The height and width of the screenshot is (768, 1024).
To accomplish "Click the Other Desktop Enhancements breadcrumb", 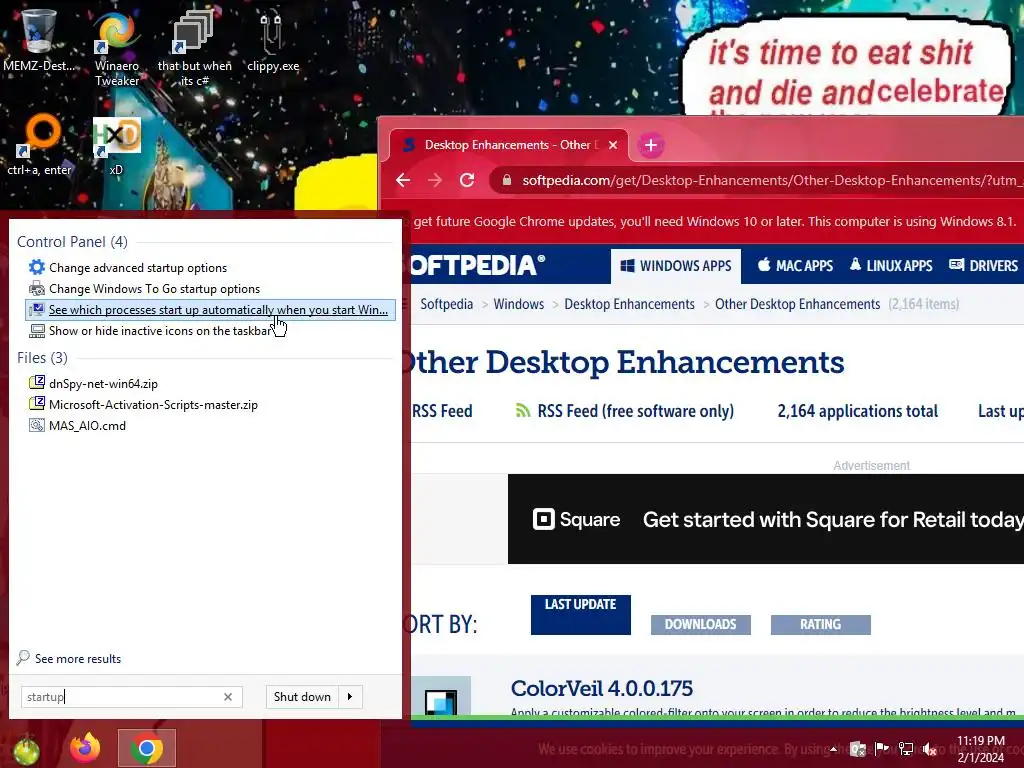I will [797, 304].
